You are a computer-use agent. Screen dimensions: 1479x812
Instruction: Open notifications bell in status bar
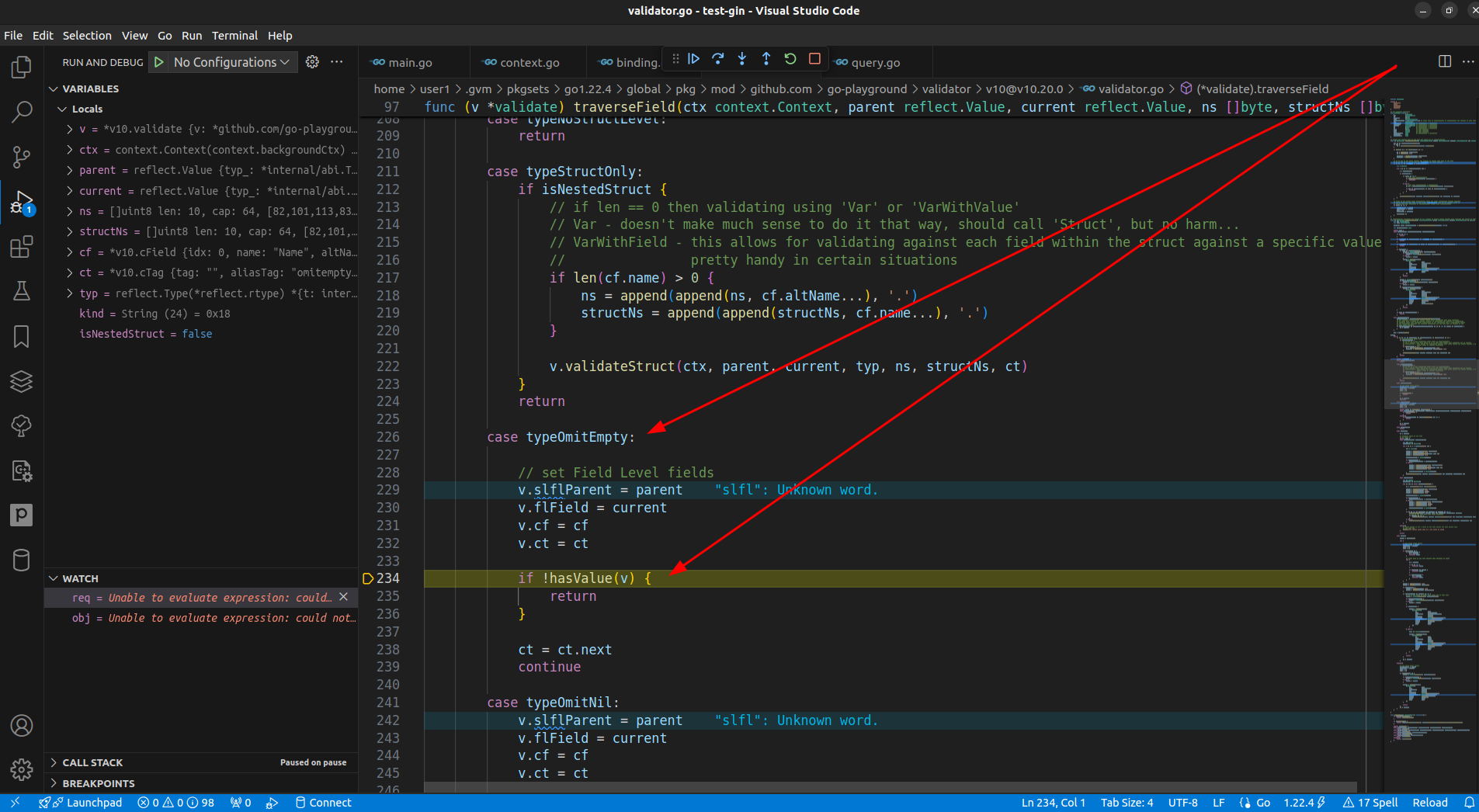1469,803
